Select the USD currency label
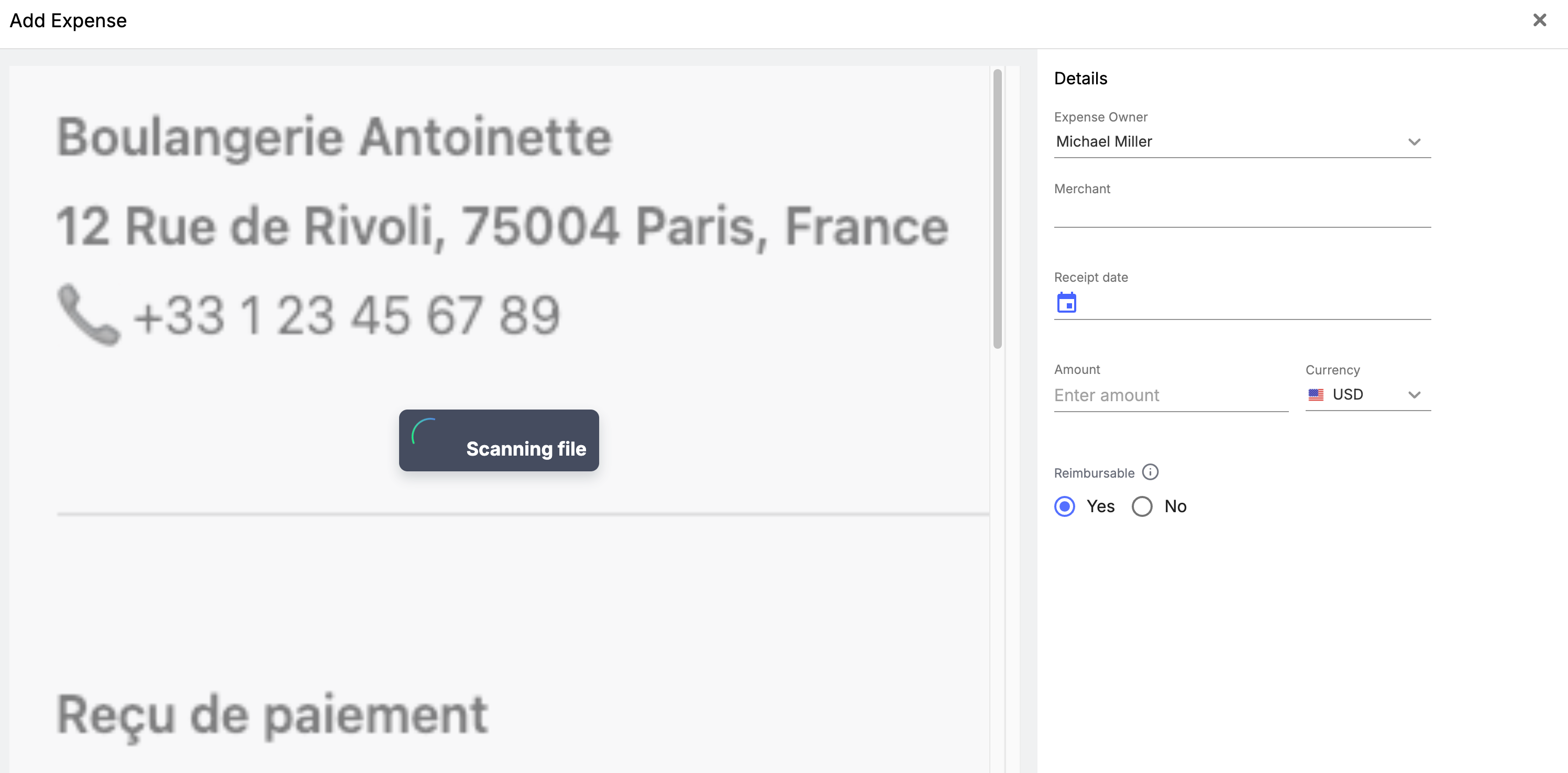This screenshot has width=1568, height=773. (x=1348, y=394)
